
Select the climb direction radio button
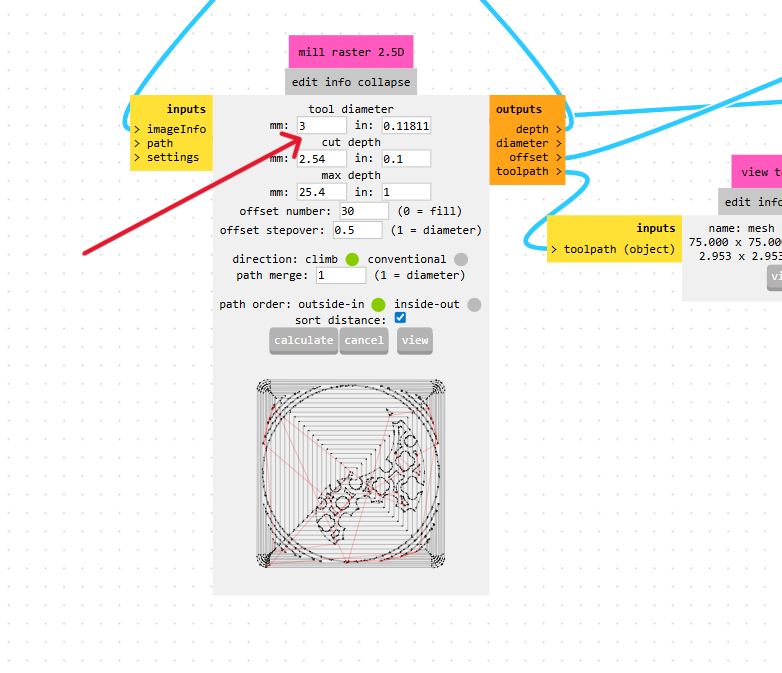(352, 259)
